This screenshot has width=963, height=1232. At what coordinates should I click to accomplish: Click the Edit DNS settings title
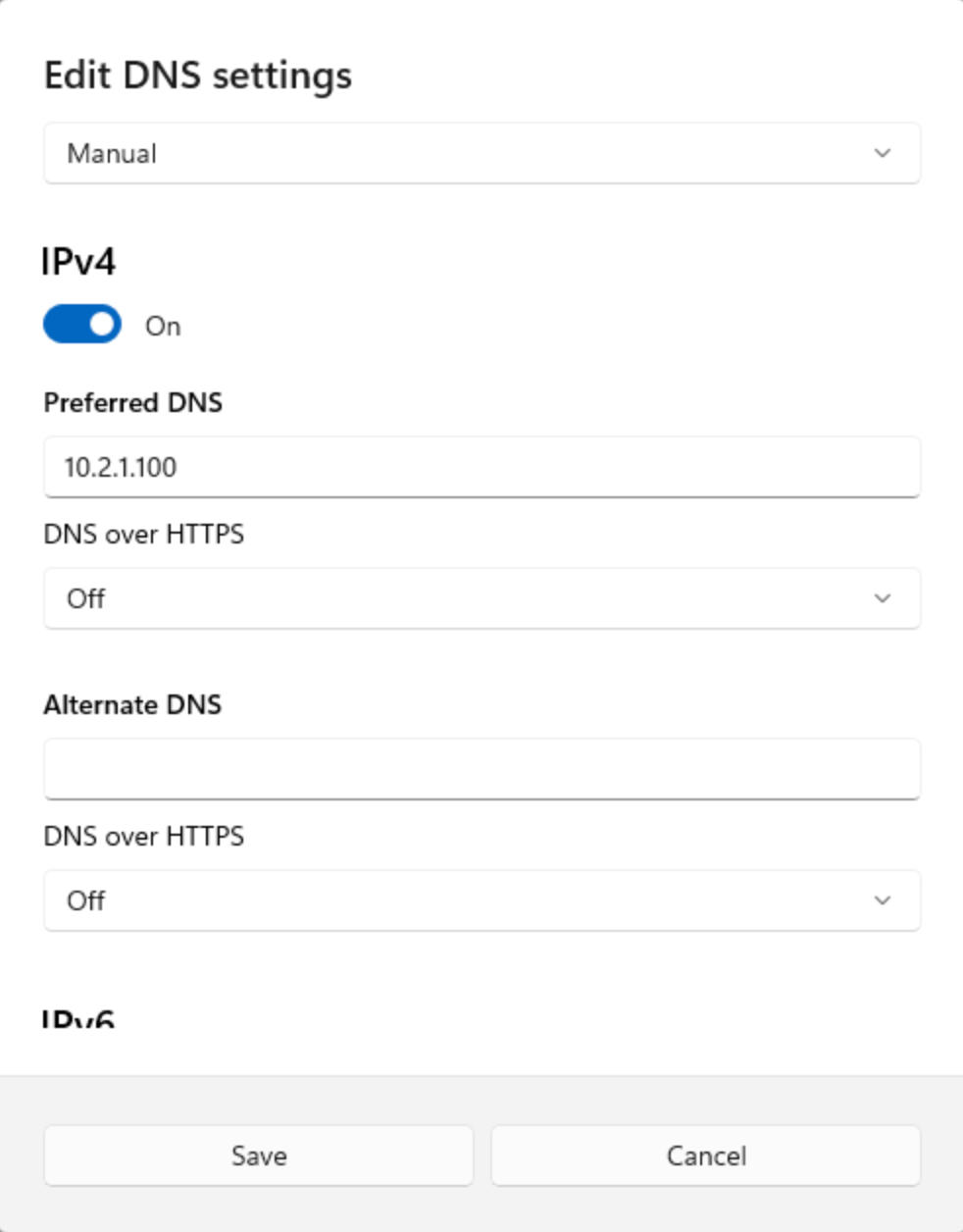point(198,76)
